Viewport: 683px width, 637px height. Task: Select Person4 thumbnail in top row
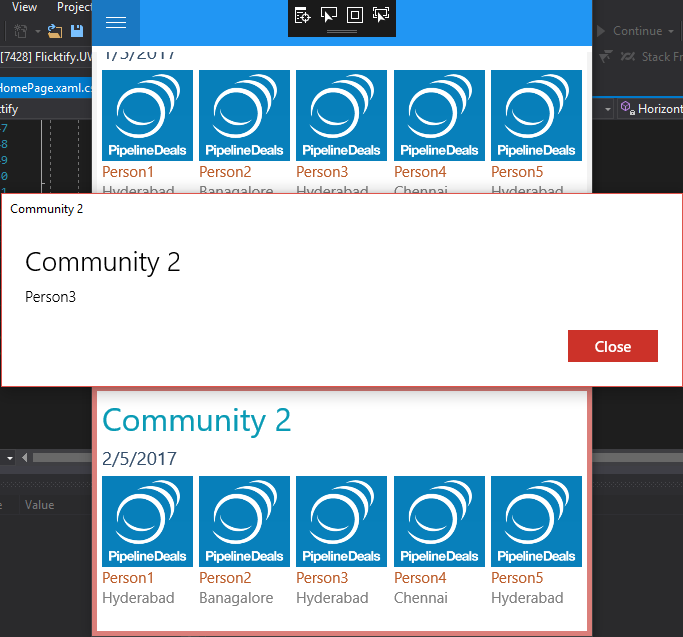[439, 115]
